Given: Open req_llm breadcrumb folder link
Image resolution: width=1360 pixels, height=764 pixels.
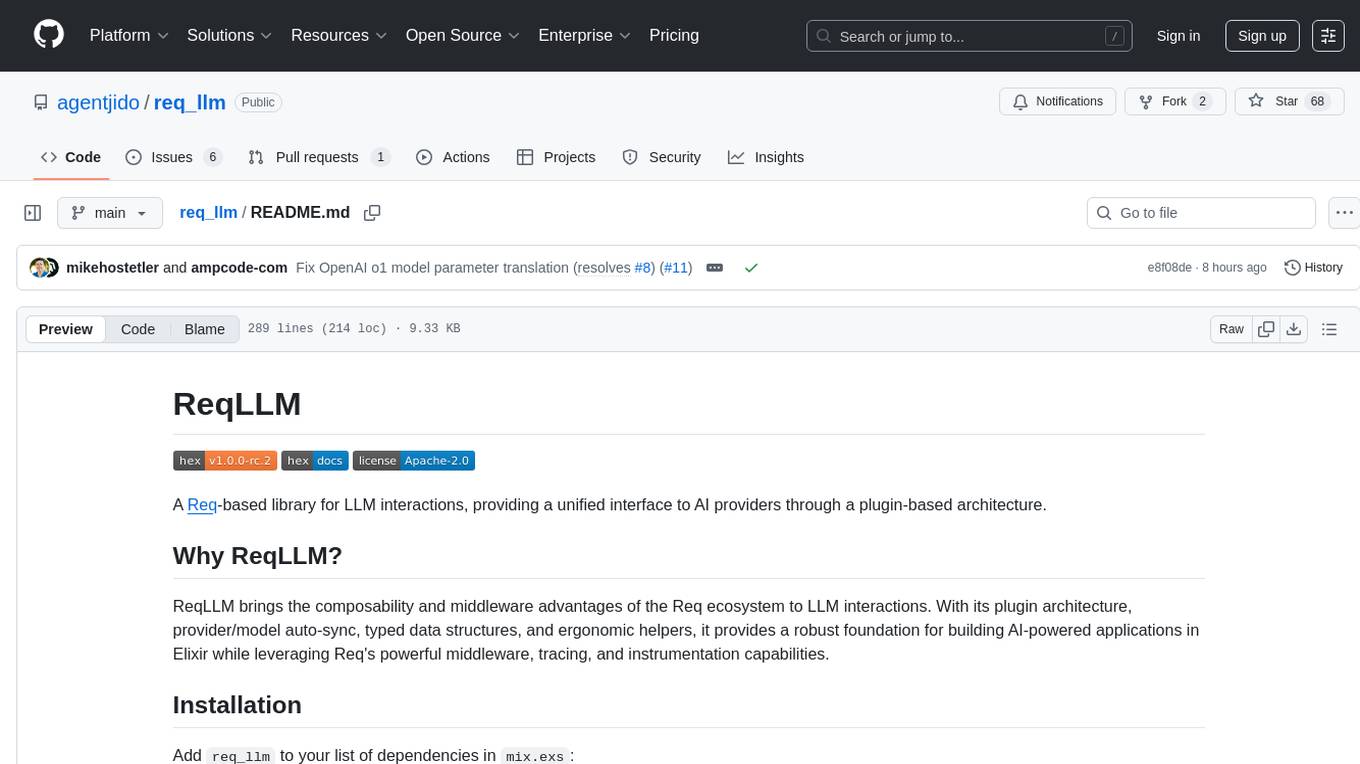Looking at the screenshot, I should [208, 212].
